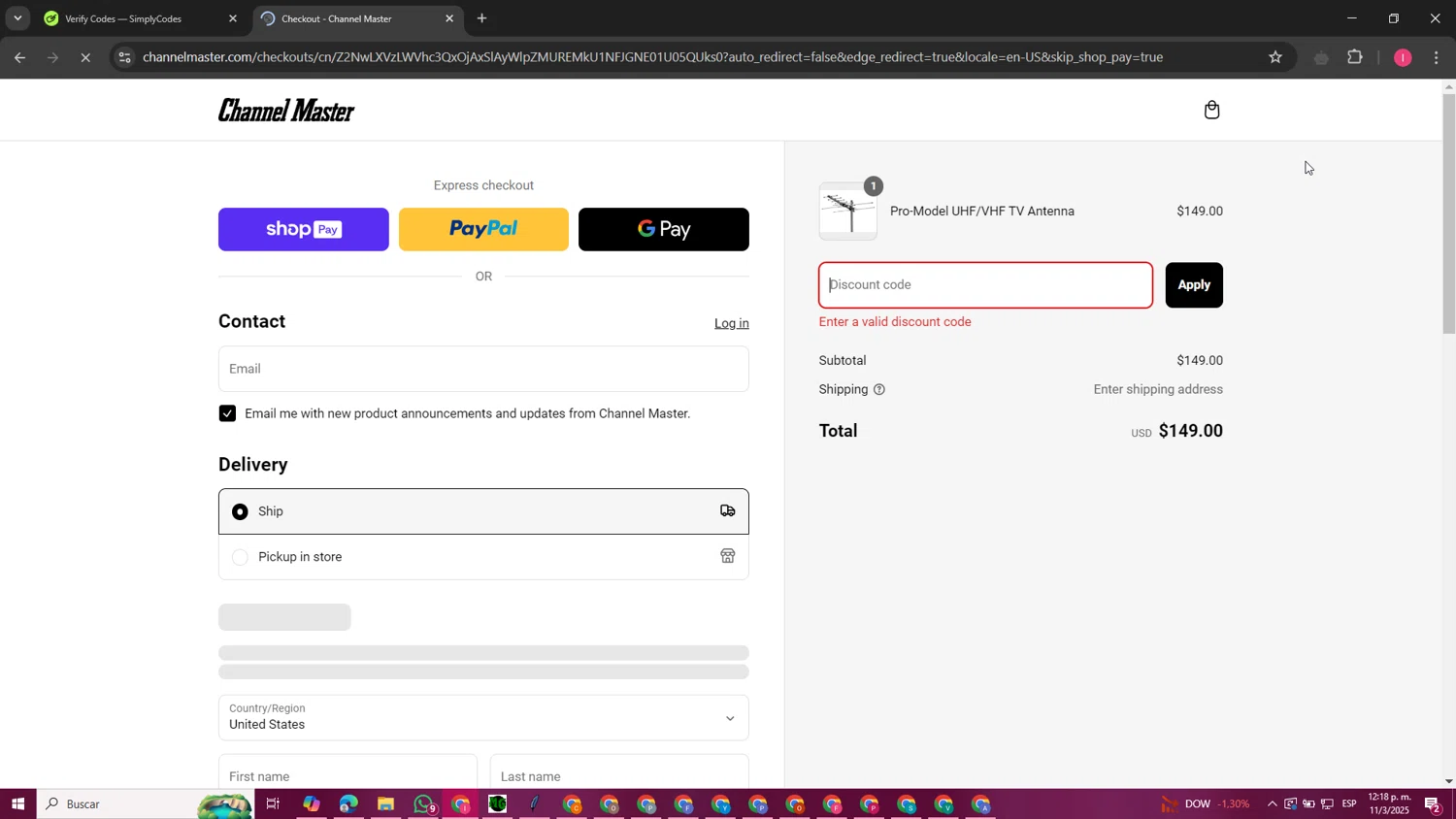Open Task View in the taskbar
The image size is (1456, 819).
[273, 803]
